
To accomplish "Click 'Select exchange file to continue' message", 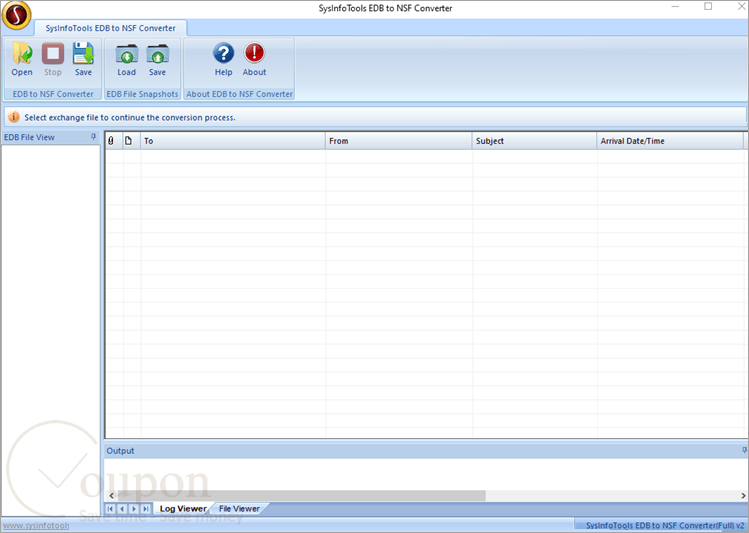I will (x=130, y=117).
